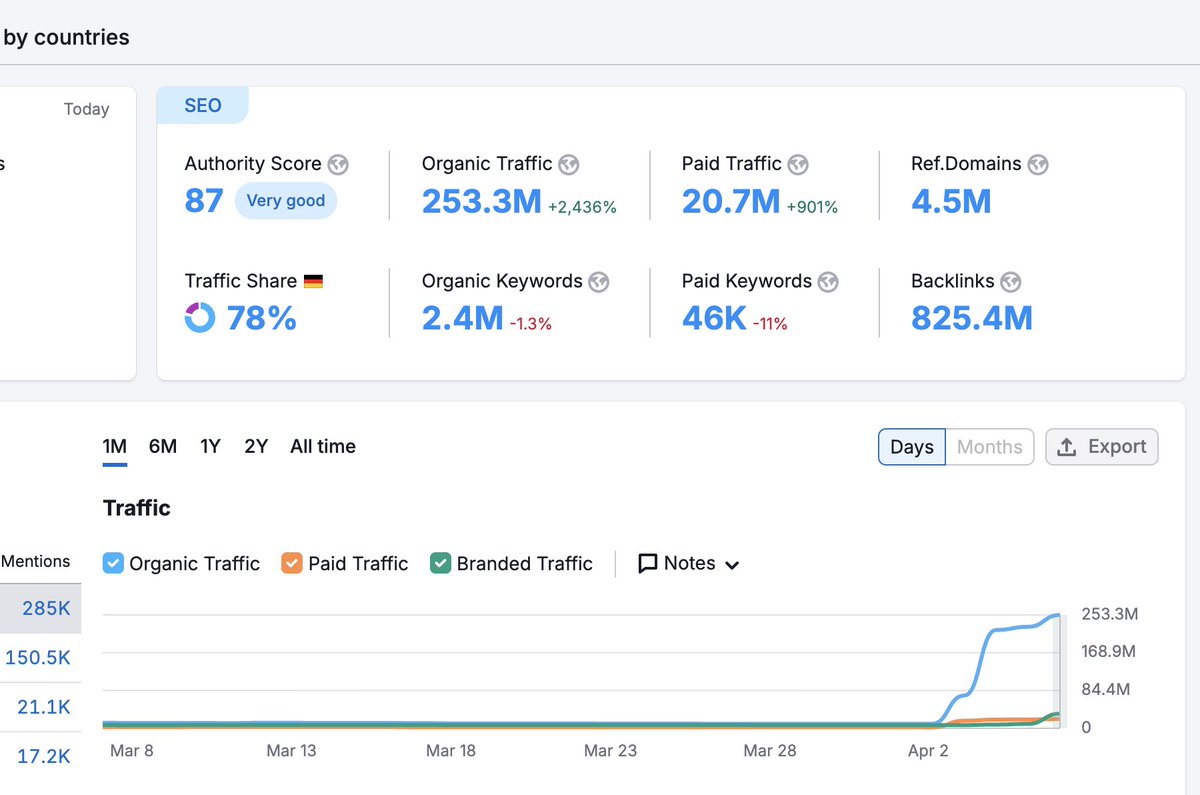Toggle off Branded Traffic

tap(439, 563)
